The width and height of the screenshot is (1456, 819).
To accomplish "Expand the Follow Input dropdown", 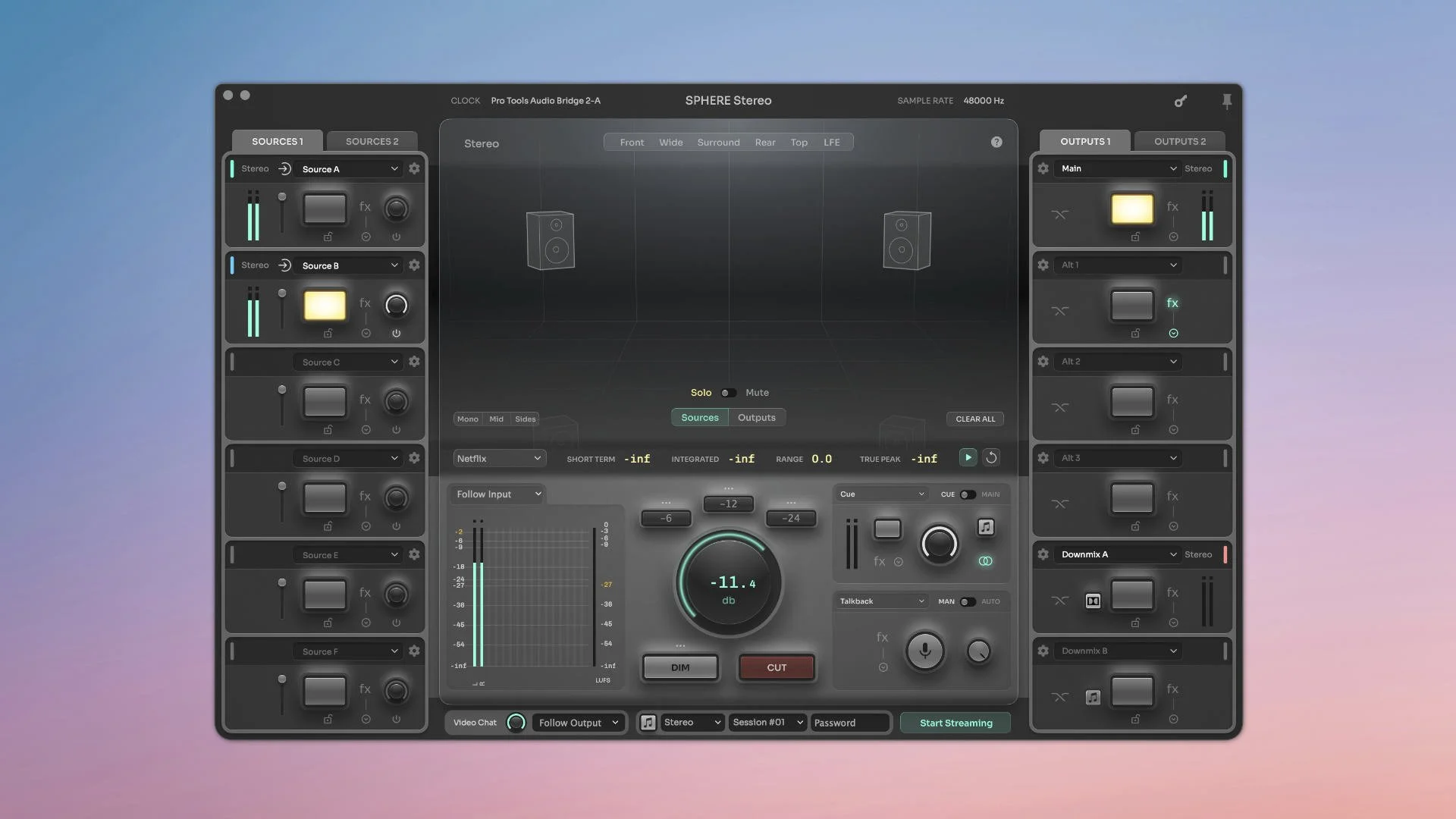I will pyautogui.click(x=497, y=494).
